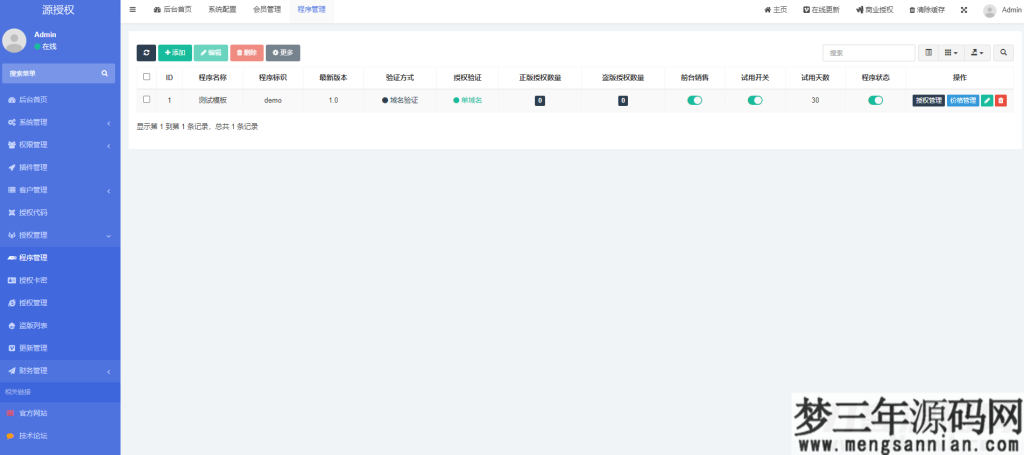Click the 单域名 link in the 授权验证 column
1024x455 pixels.
click(468, 101)
